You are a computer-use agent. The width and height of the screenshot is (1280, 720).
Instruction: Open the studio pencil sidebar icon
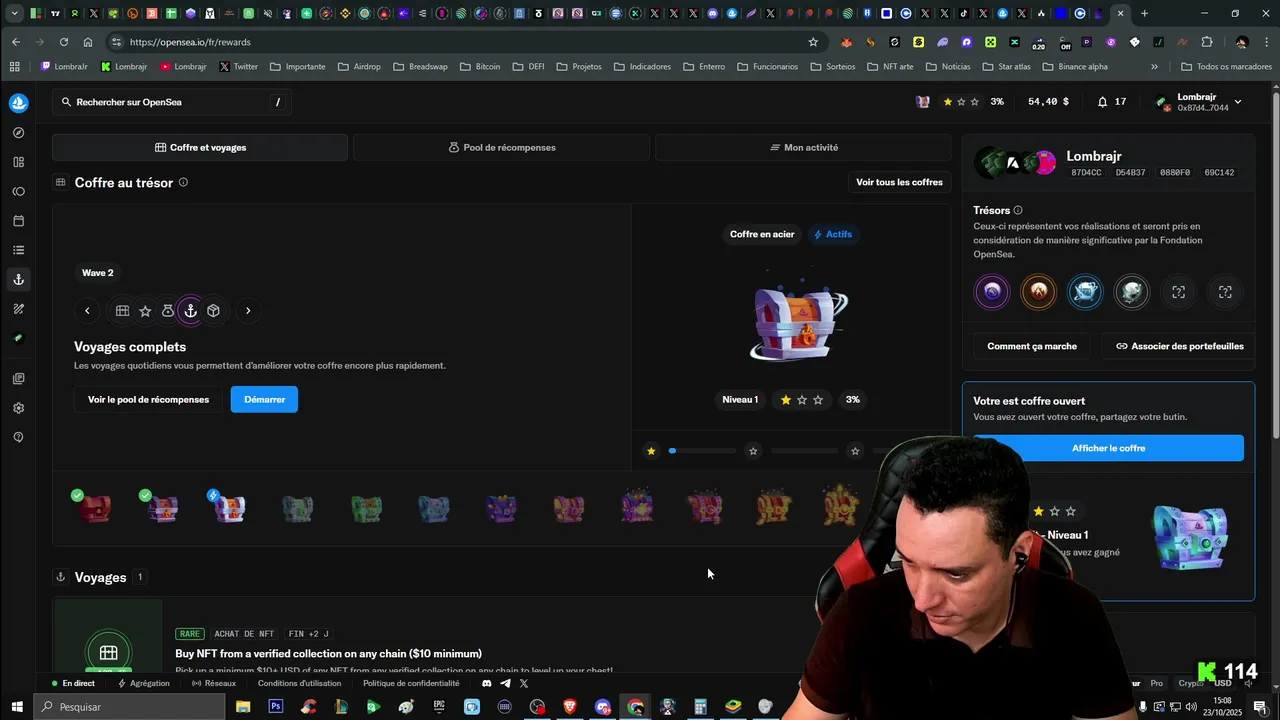click(x=18, y=309)
